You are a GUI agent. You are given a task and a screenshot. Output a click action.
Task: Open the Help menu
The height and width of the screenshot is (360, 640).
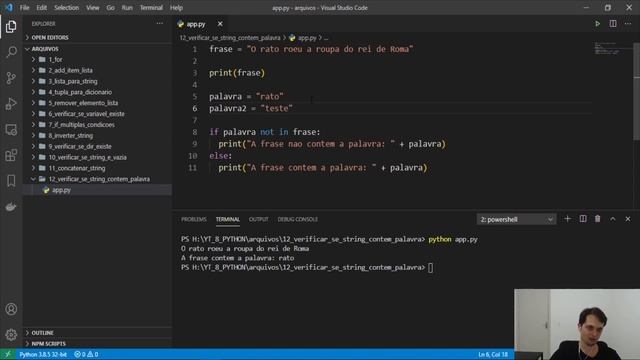pyautogui.click(x=176, y=8)
